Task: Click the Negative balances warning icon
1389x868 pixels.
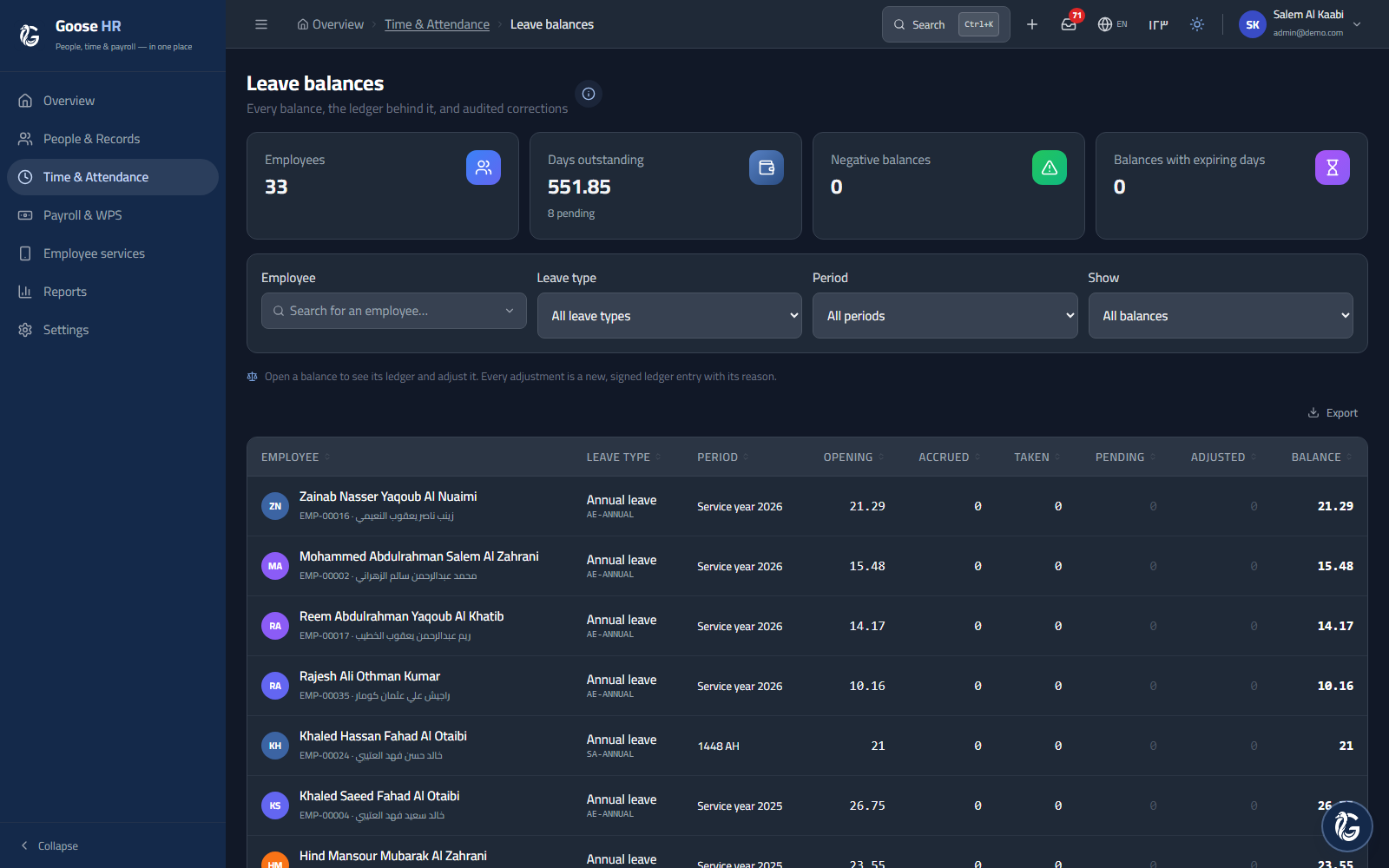Action: (1050, 168)
